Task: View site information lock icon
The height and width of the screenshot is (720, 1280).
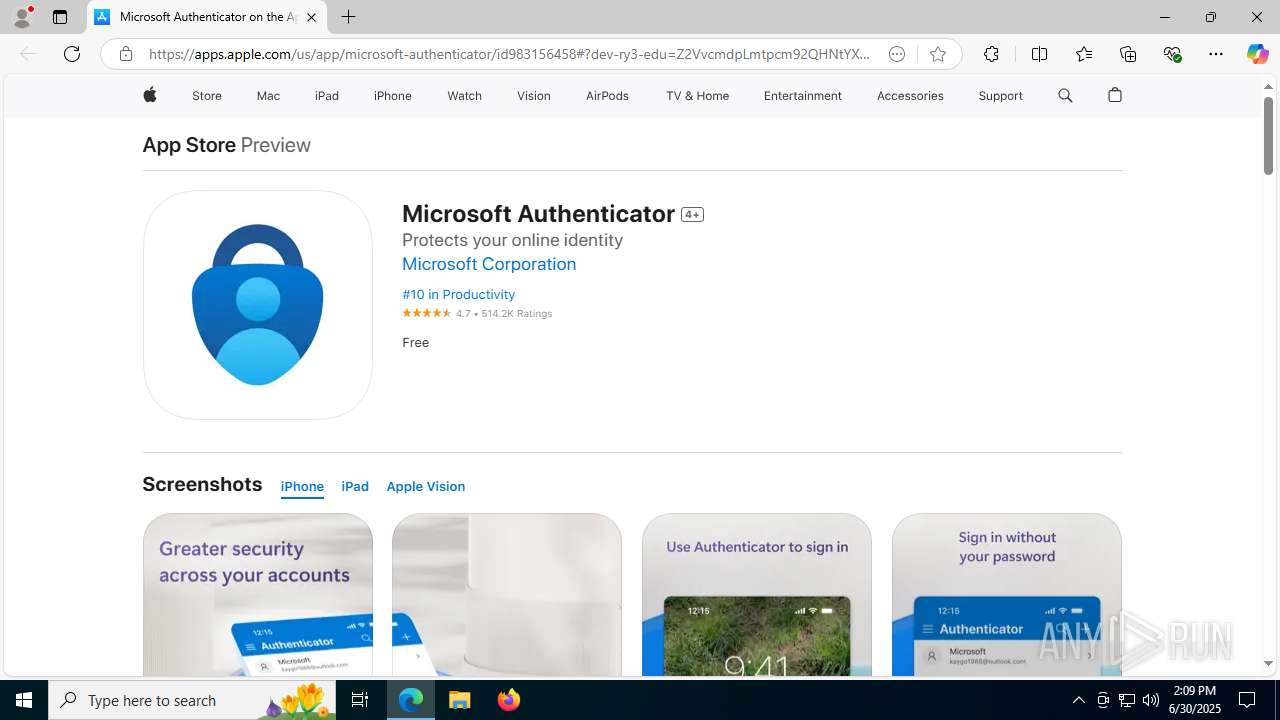Action: coord(125,54)
